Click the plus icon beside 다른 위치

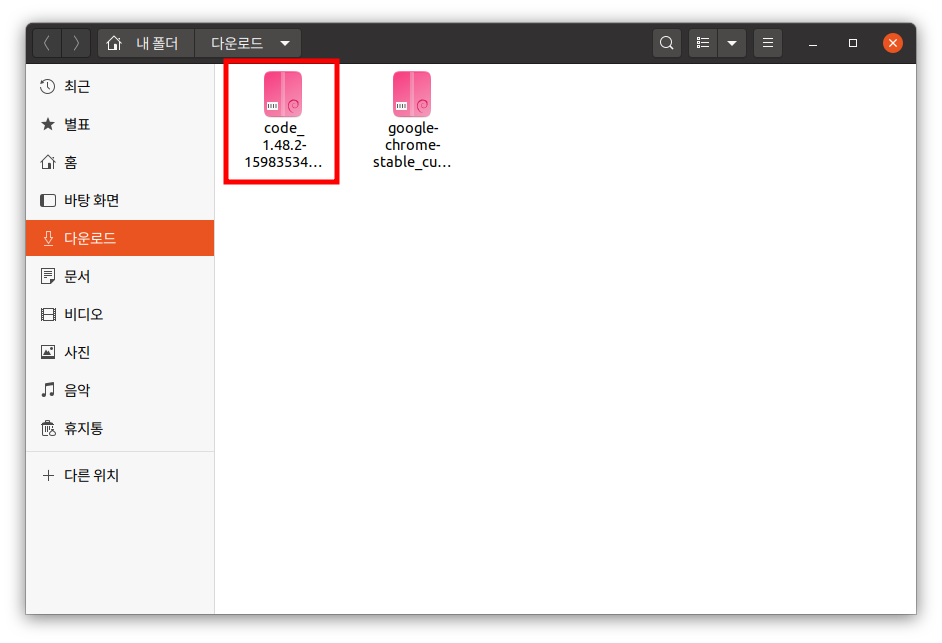pos(48,476)
